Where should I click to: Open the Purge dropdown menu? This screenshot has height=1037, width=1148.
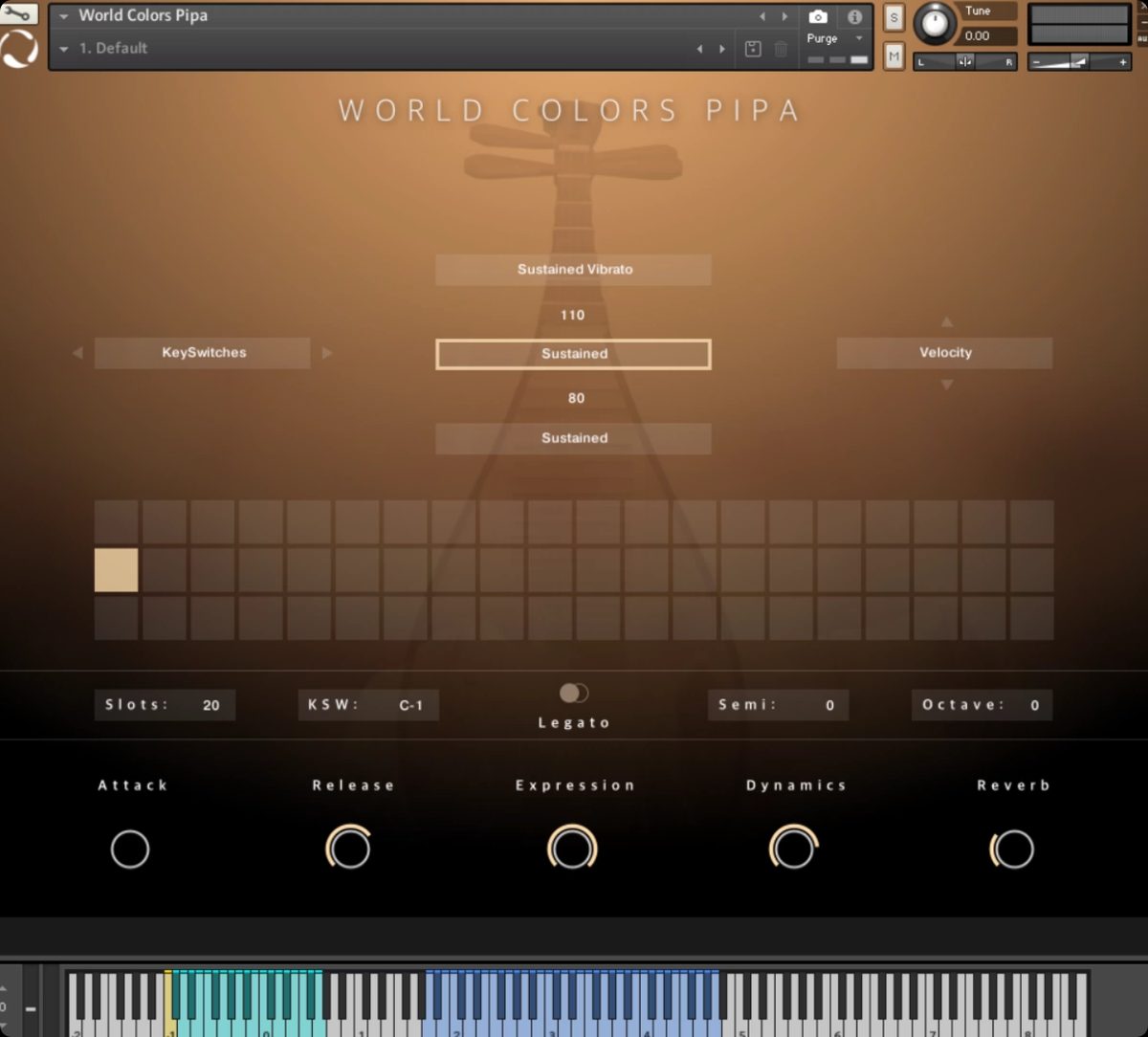(835, 38)
